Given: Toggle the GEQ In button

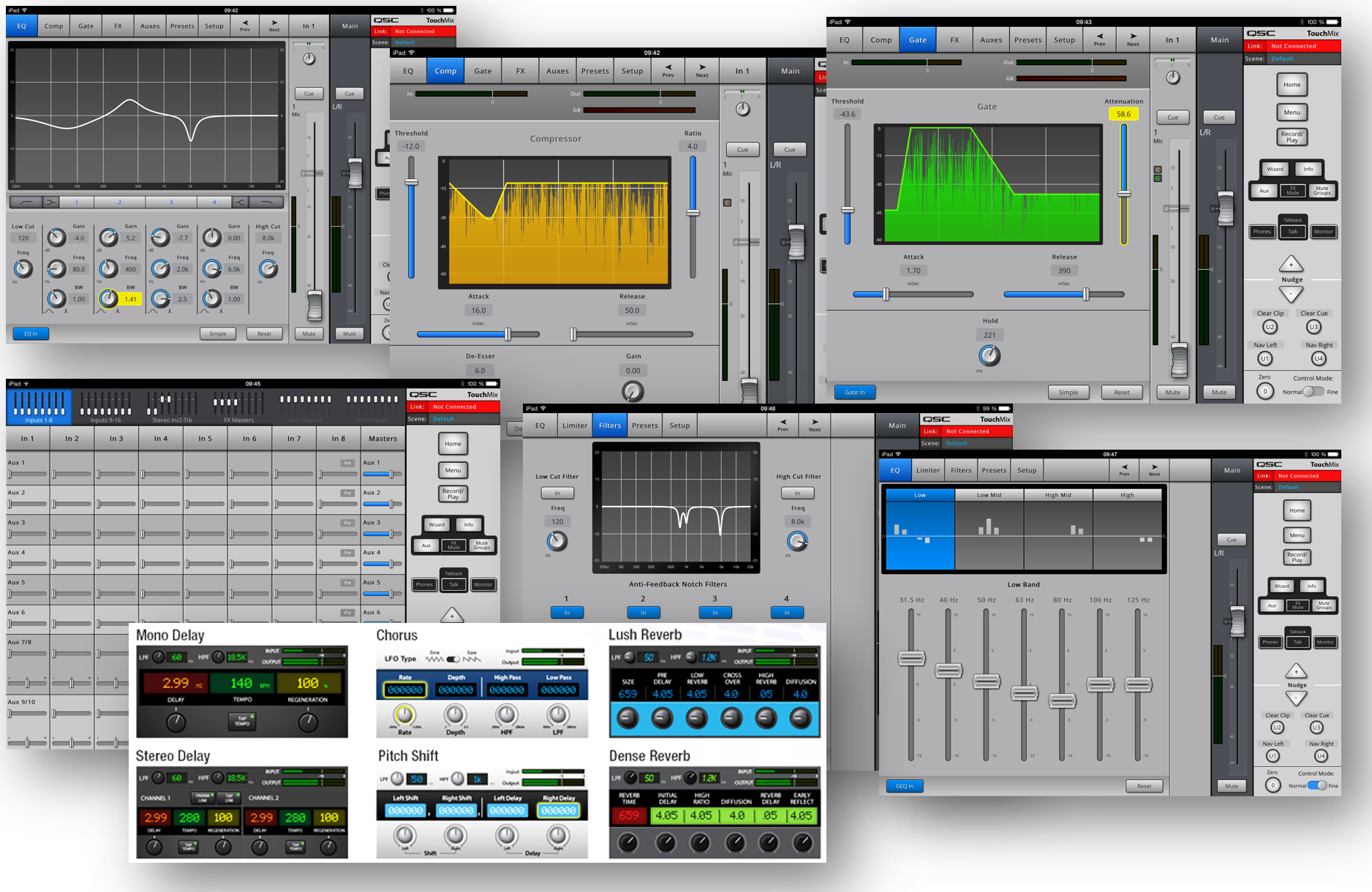Looking at the screenshot, I should pyautogui.click(x=905, y=786).
